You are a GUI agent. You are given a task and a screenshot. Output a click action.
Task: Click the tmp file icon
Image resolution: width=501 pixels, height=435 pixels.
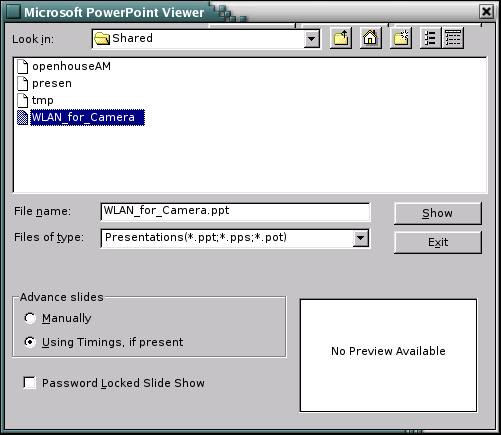pyautogui.click(x=23, y=100)
